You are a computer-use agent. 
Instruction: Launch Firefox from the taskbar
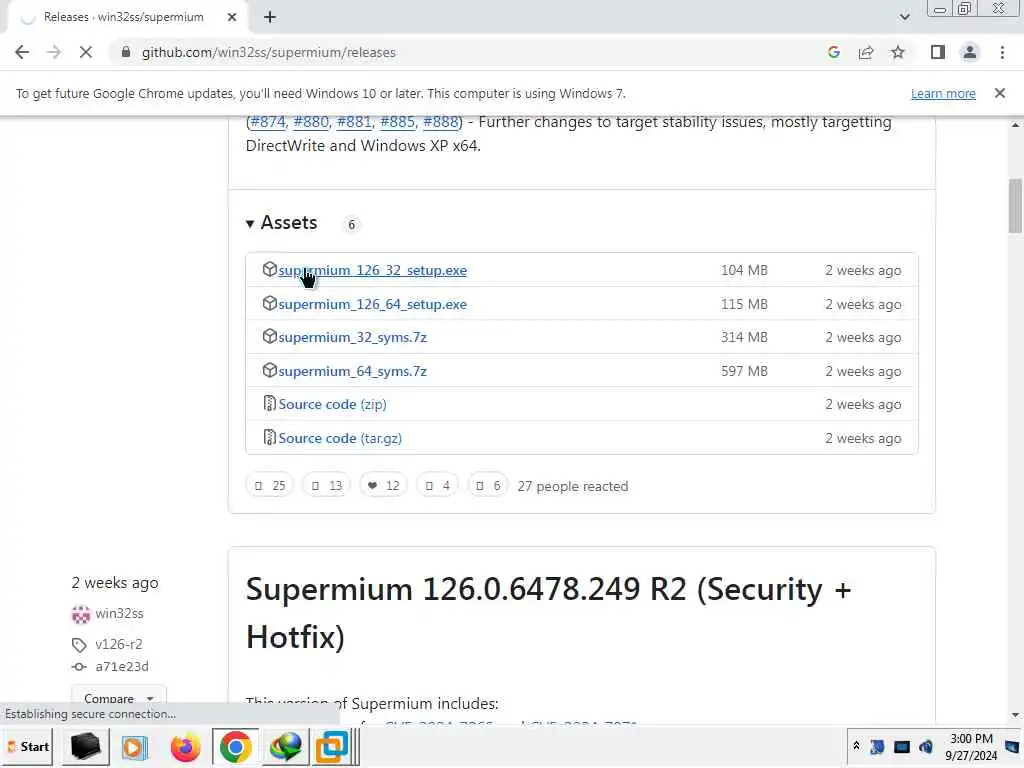coord(185,746)
